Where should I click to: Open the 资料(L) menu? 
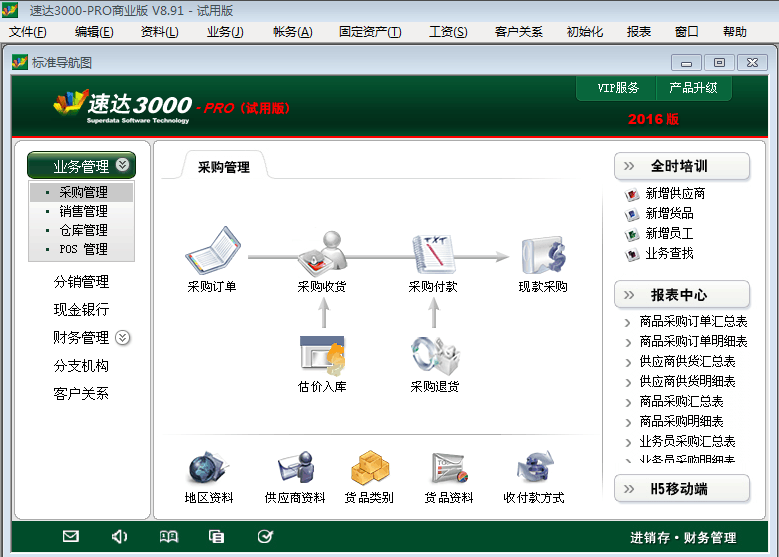pos(159,32)
